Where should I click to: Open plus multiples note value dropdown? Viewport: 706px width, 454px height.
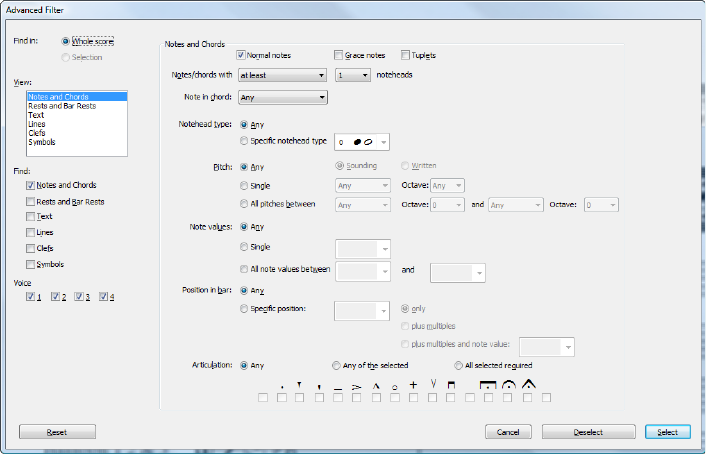pyautogui.click(x=547, y=347)
